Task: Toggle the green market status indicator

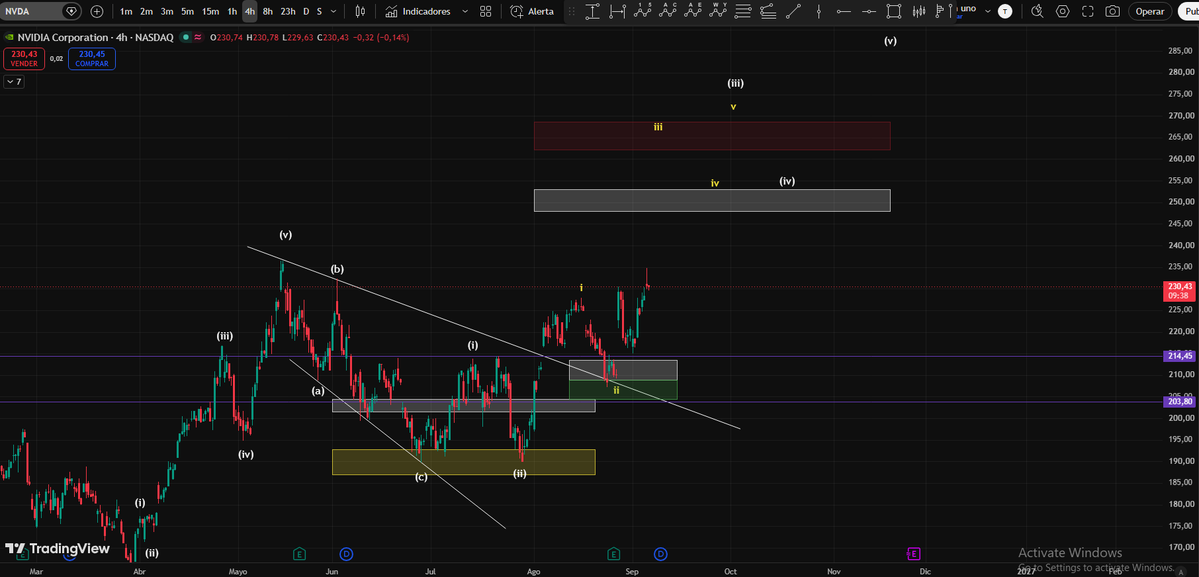Action: tap(184, 37)
